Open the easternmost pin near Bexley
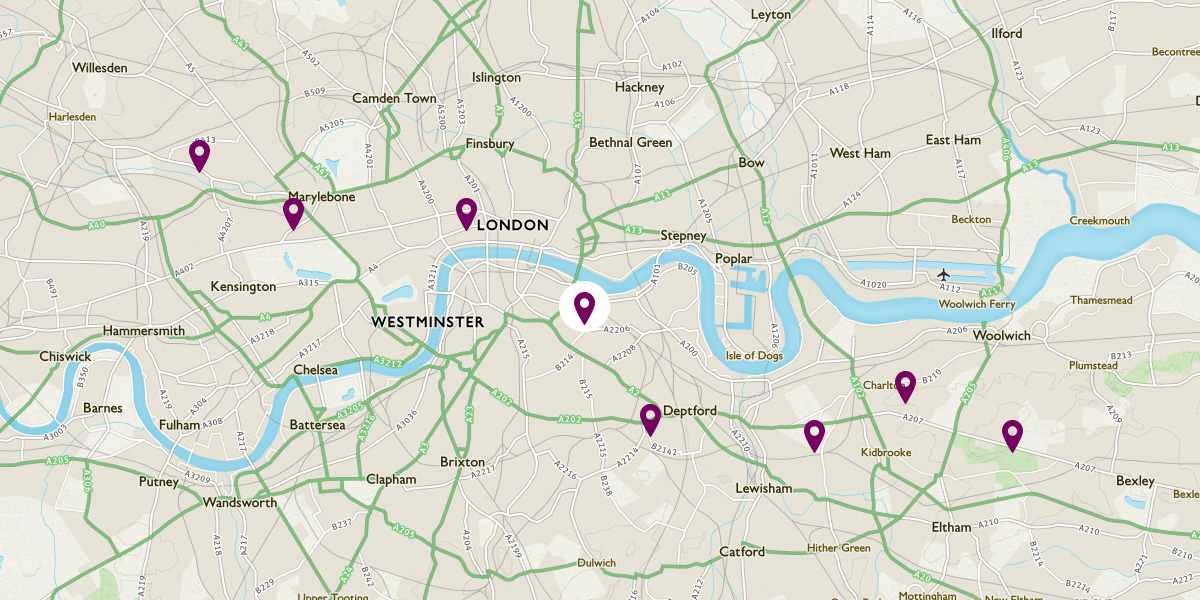1200x600 pixels. (1013, 437)
